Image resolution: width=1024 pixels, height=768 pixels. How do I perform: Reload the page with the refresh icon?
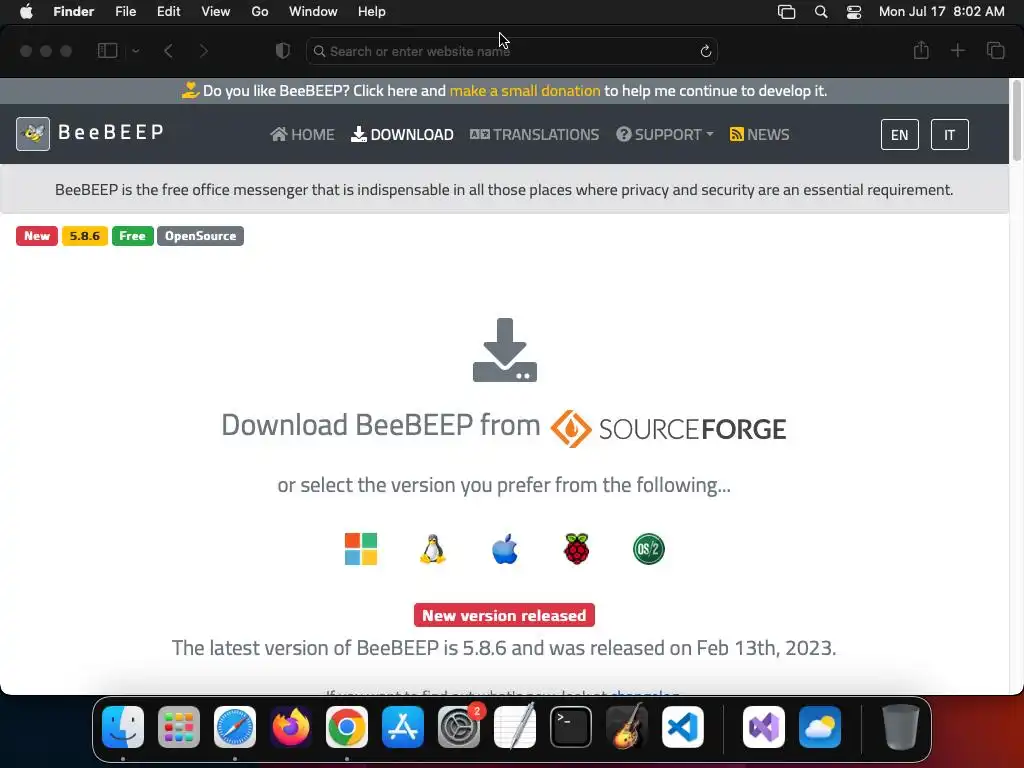(x=705, y=51)
